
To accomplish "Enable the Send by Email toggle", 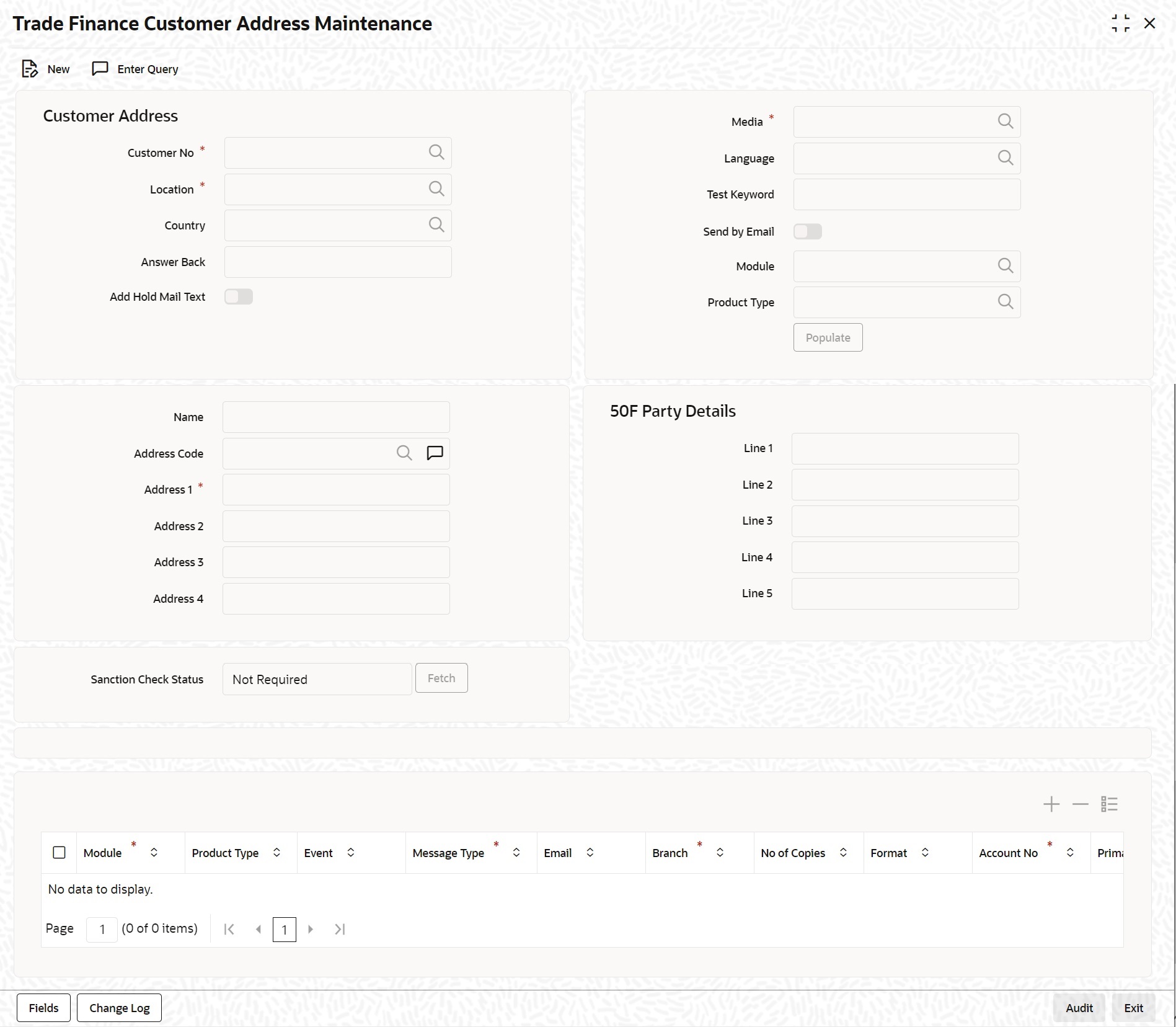I will [x=808, y=231].
